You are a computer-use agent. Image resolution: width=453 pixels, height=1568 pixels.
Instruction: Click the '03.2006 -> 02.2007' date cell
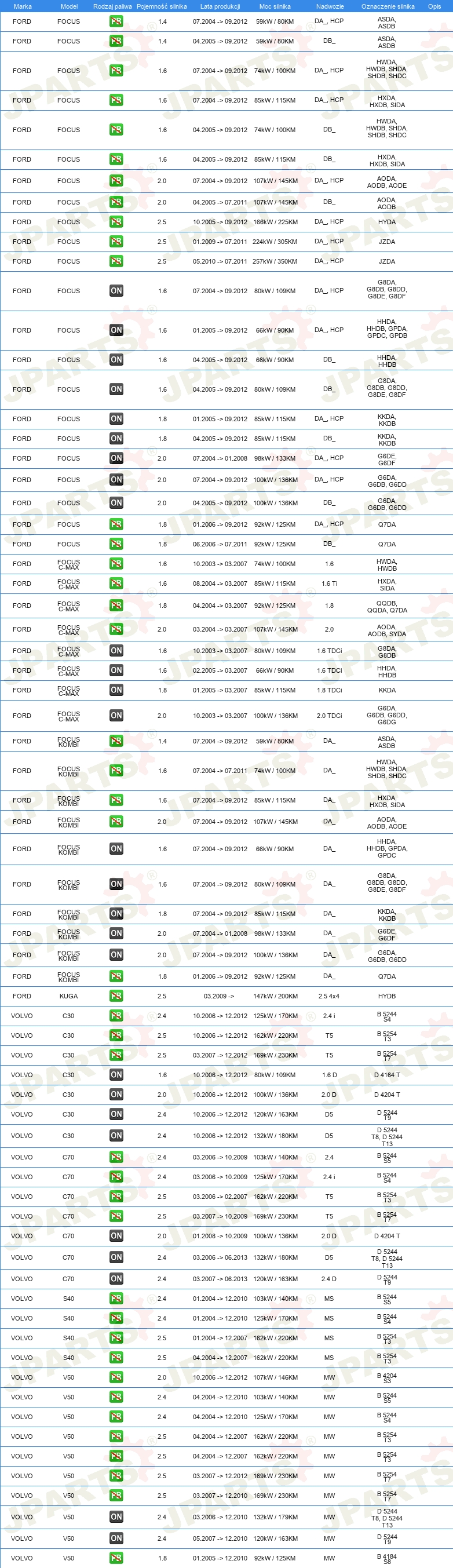(x=220, y=1196)
